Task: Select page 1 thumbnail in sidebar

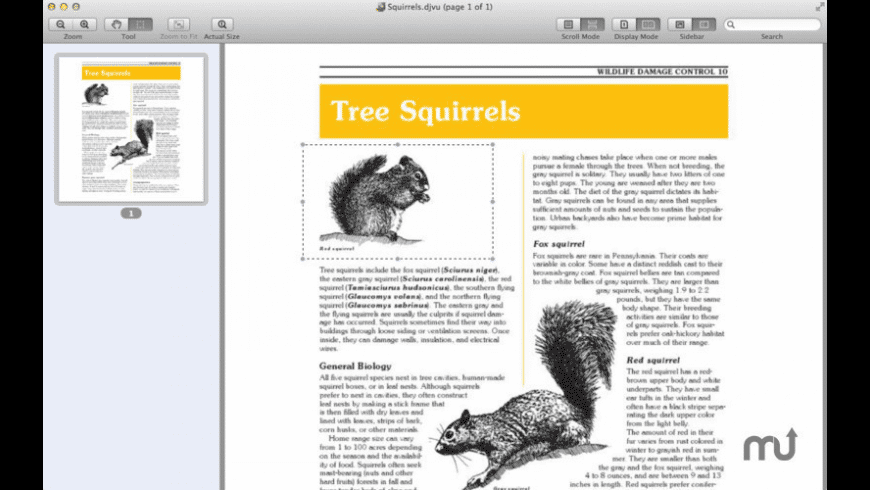Action: coord(131,129)
